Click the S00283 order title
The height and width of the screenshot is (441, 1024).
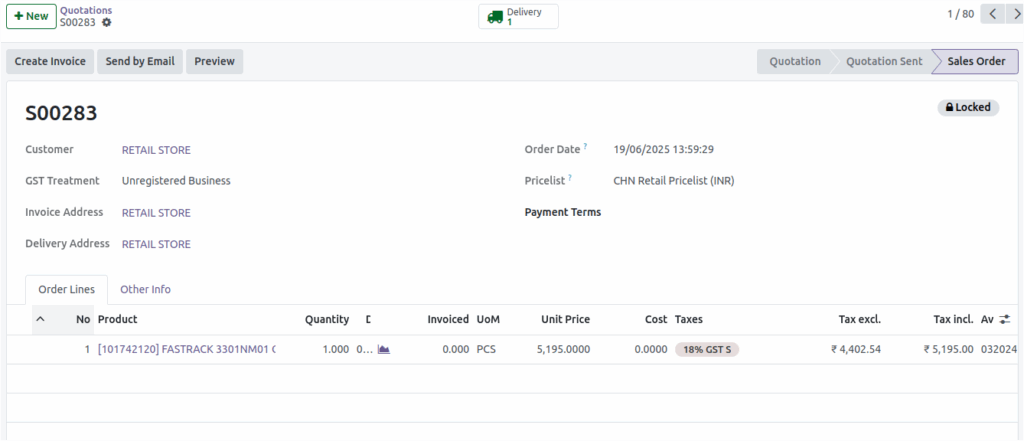(x=61, y=114)
